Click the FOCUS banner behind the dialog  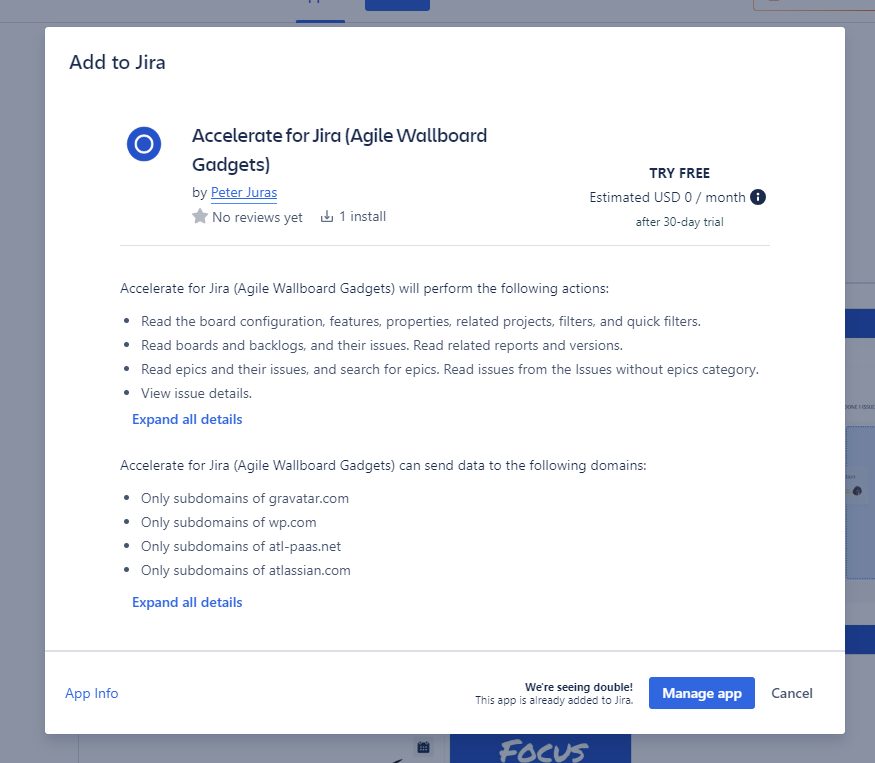click(x=540, y=748)
